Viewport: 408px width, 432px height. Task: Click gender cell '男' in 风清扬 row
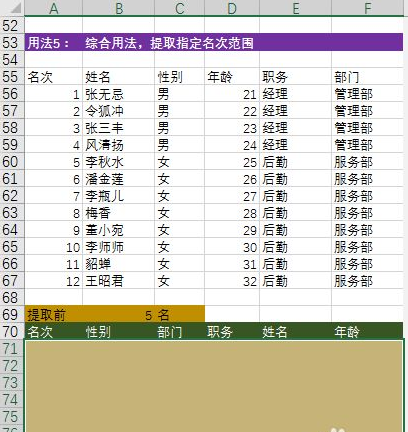pos(179,144)
